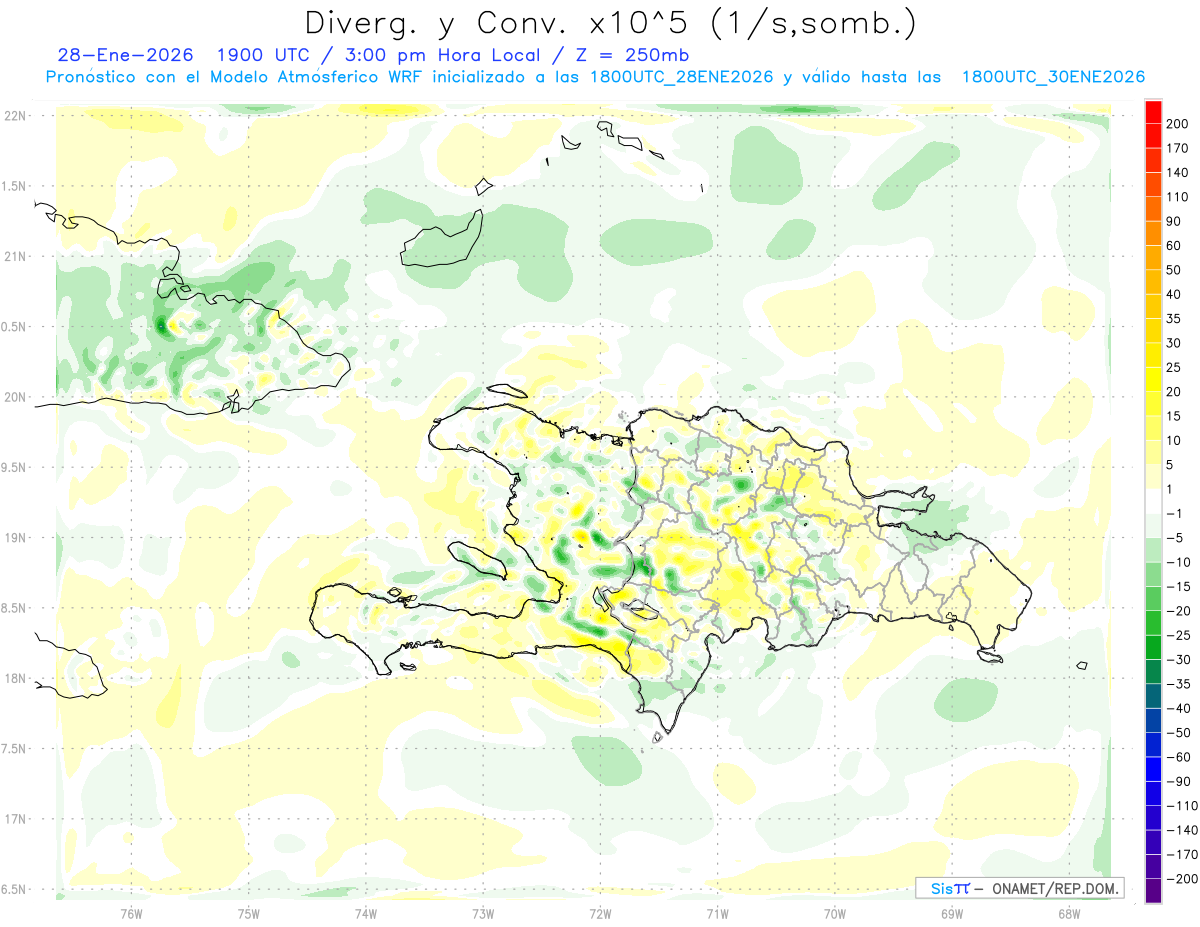Click the positive '5' colorbar value
The image size is (1200, 927).
click(1170, 465)
